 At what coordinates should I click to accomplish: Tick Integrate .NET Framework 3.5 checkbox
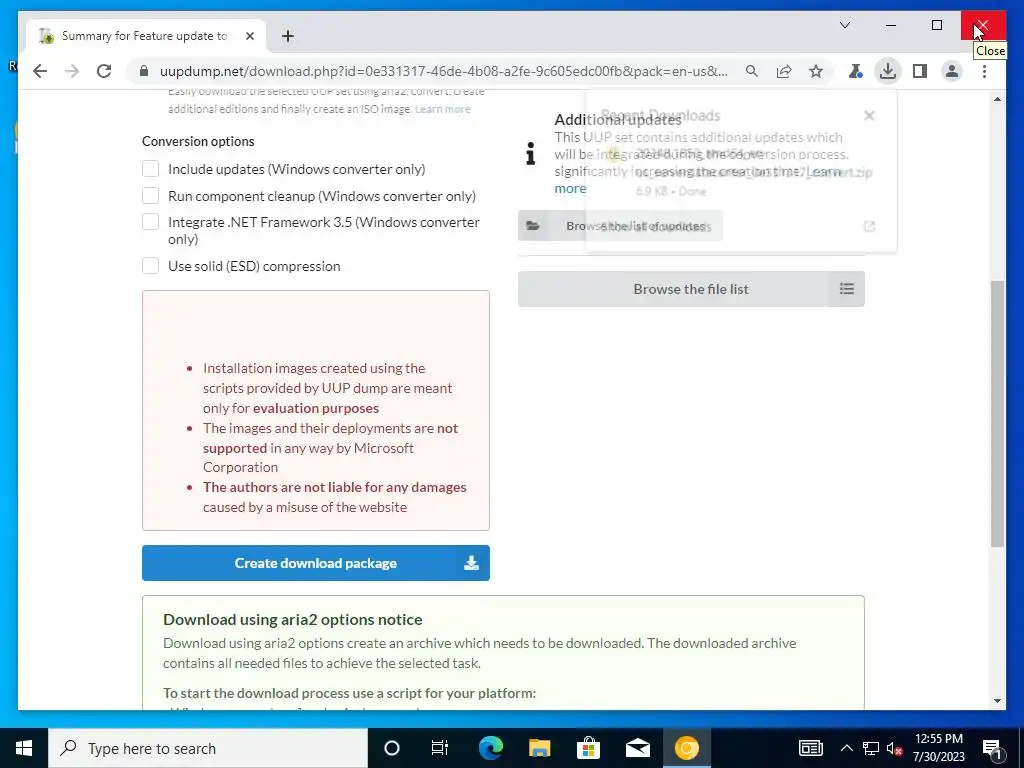pos(150,222)
